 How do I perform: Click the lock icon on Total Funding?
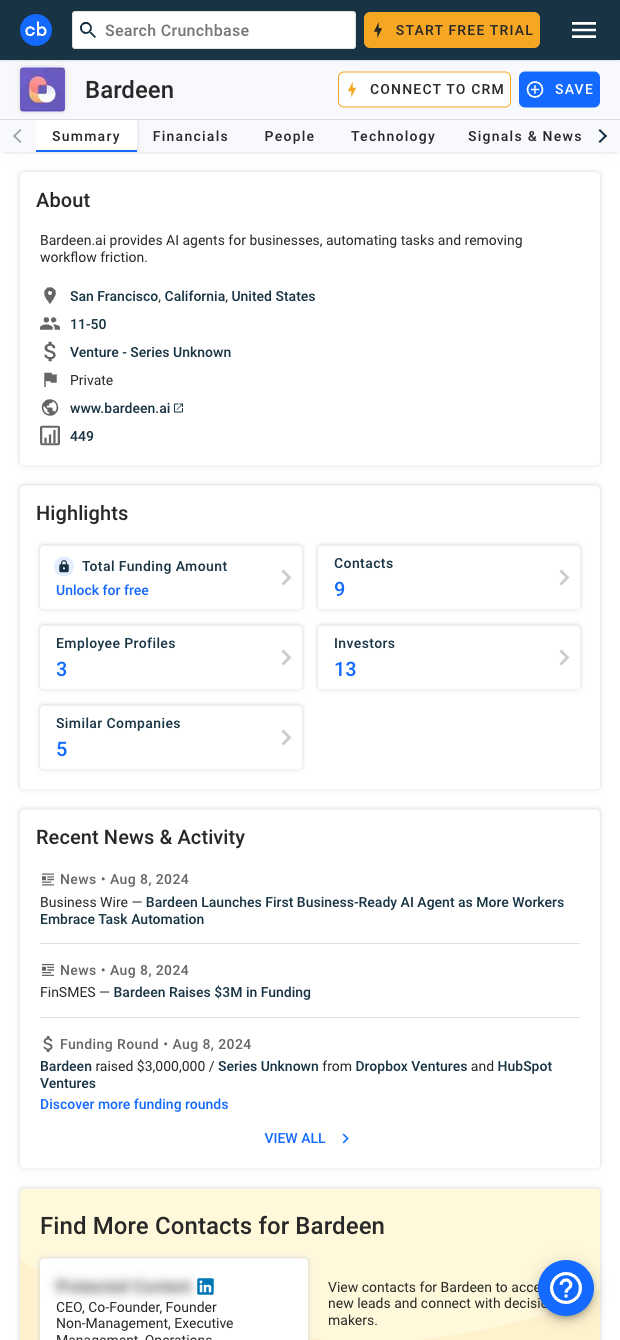(64, 566)
